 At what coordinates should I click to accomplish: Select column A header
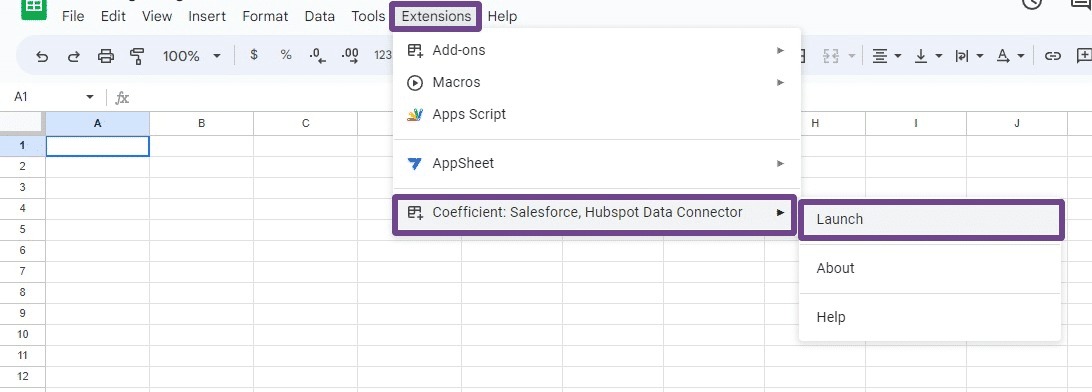point(98,123)
